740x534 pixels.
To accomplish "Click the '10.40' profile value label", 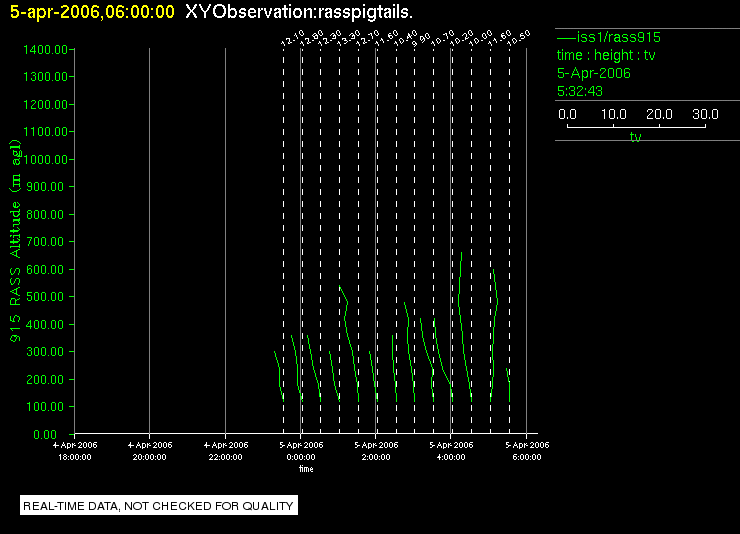I will click(406, 38).
